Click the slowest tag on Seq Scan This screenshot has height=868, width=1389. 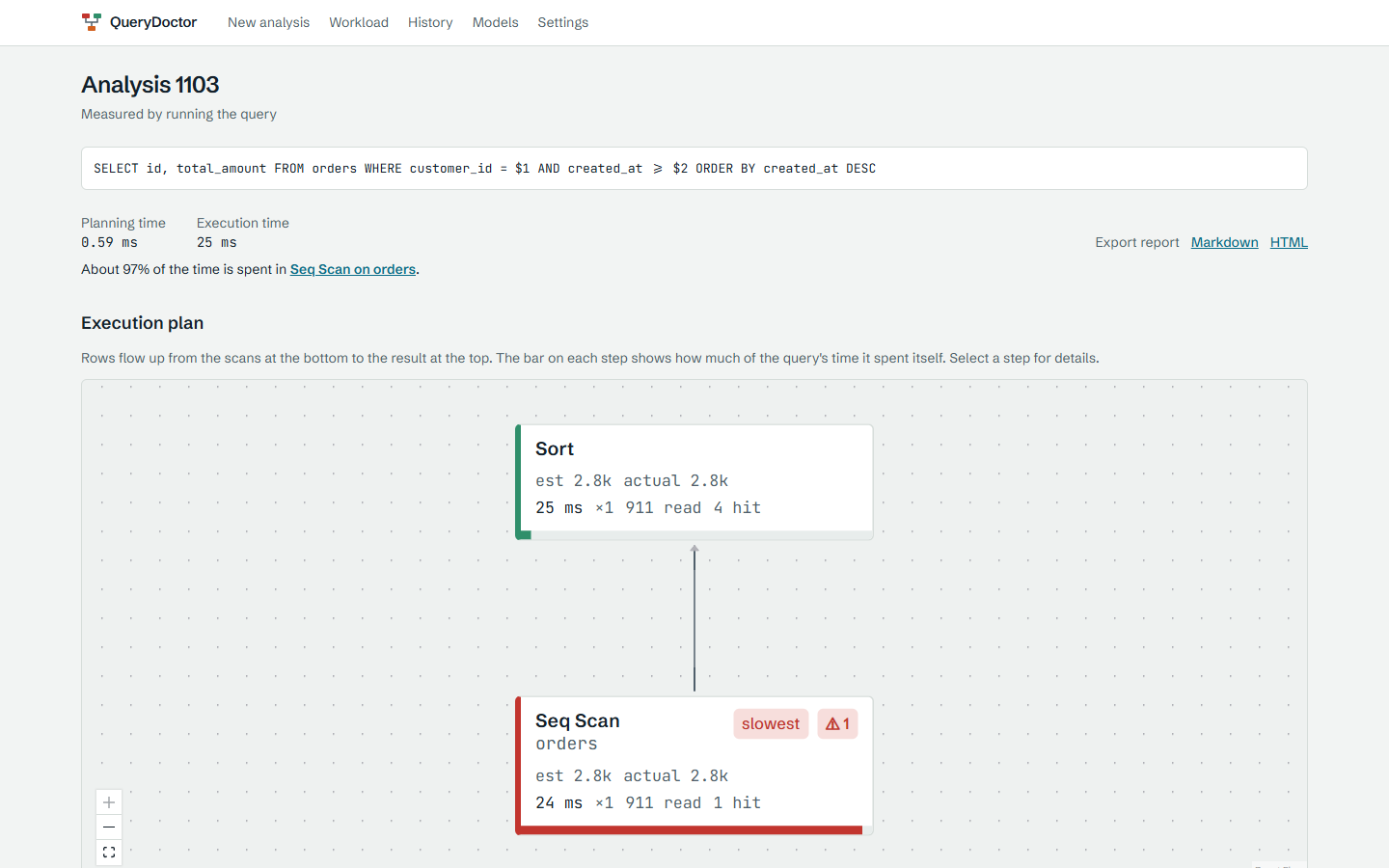pos(771,724)
